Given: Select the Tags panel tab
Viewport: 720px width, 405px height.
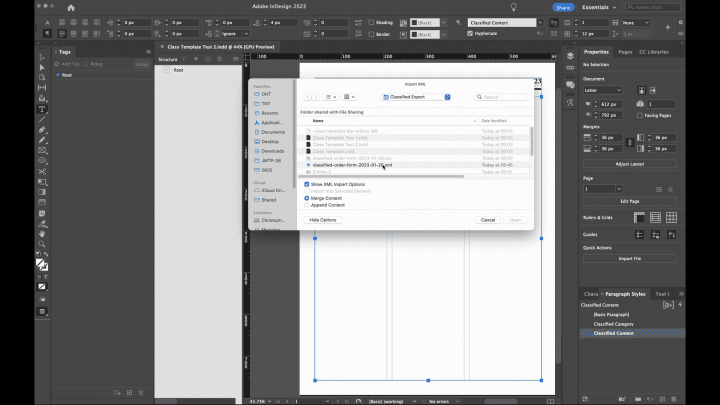Looking at the screenshot, I should click(65, 52).
